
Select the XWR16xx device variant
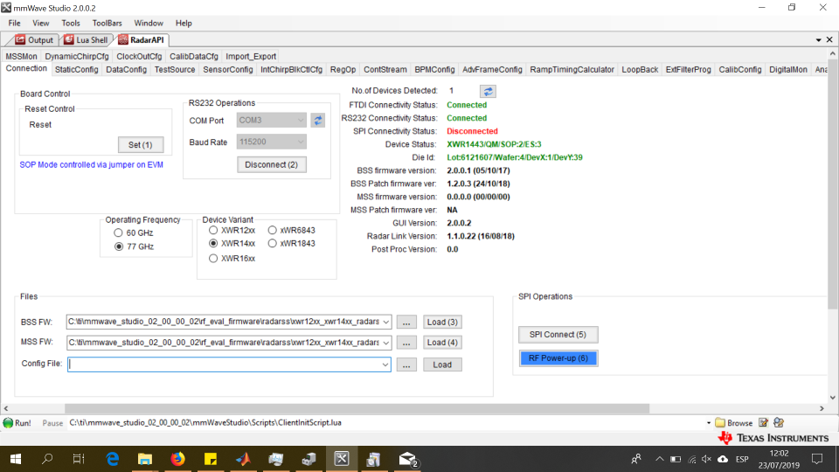(213, 258)
